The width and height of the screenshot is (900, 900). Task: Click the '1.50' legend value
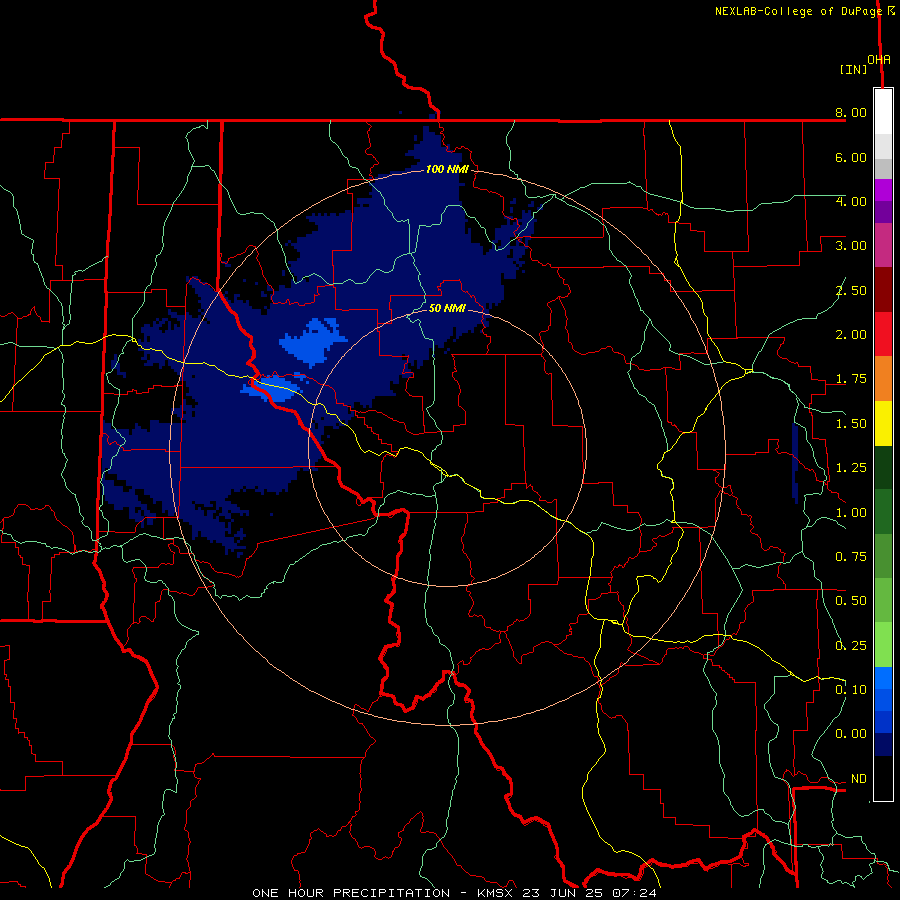click(851, 424)
